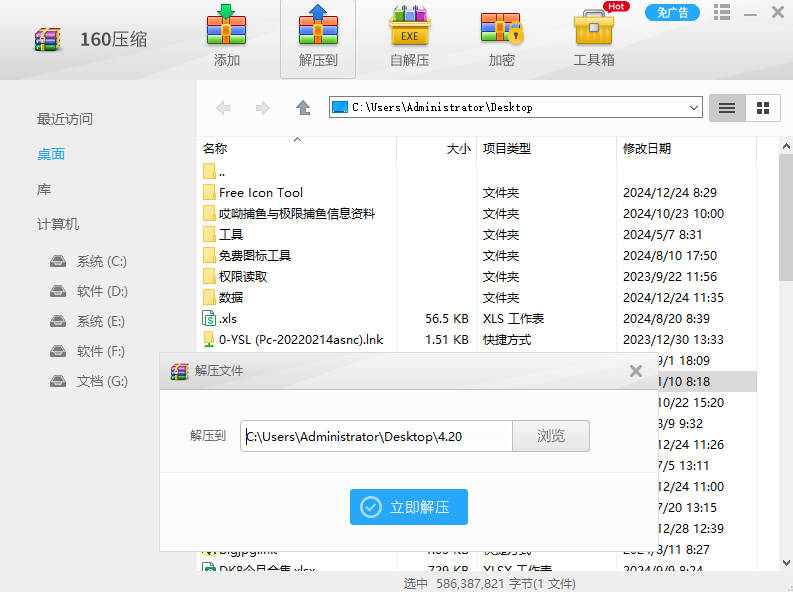
Task: Click the extract destination path field
Action: (x=376, y=436)
